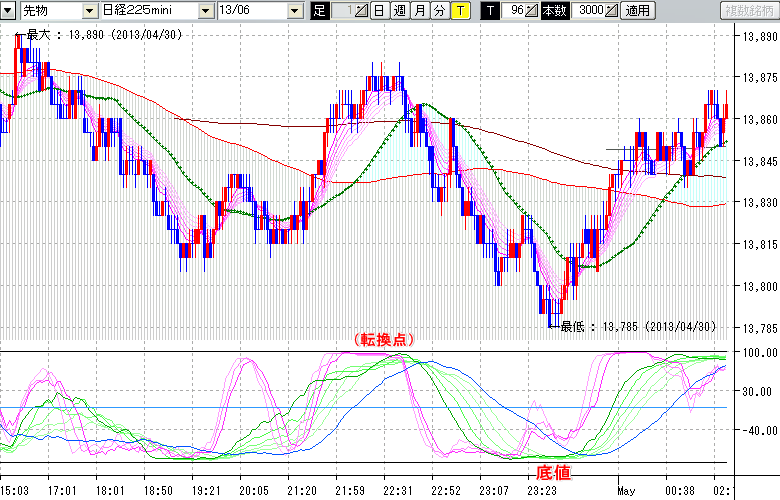Click the spinner beside the 足 field
Viewport: 780px width, 500px height.
point(360,11)
